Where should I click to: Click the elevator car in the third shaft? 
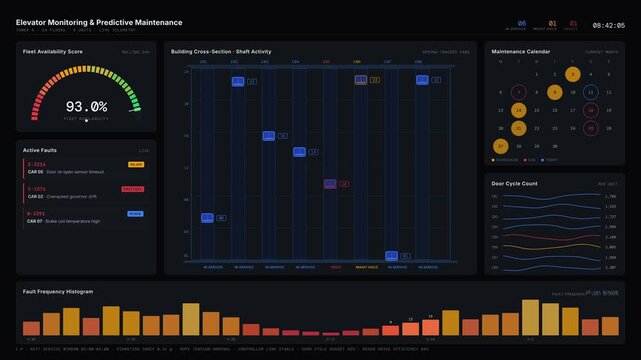269,136
